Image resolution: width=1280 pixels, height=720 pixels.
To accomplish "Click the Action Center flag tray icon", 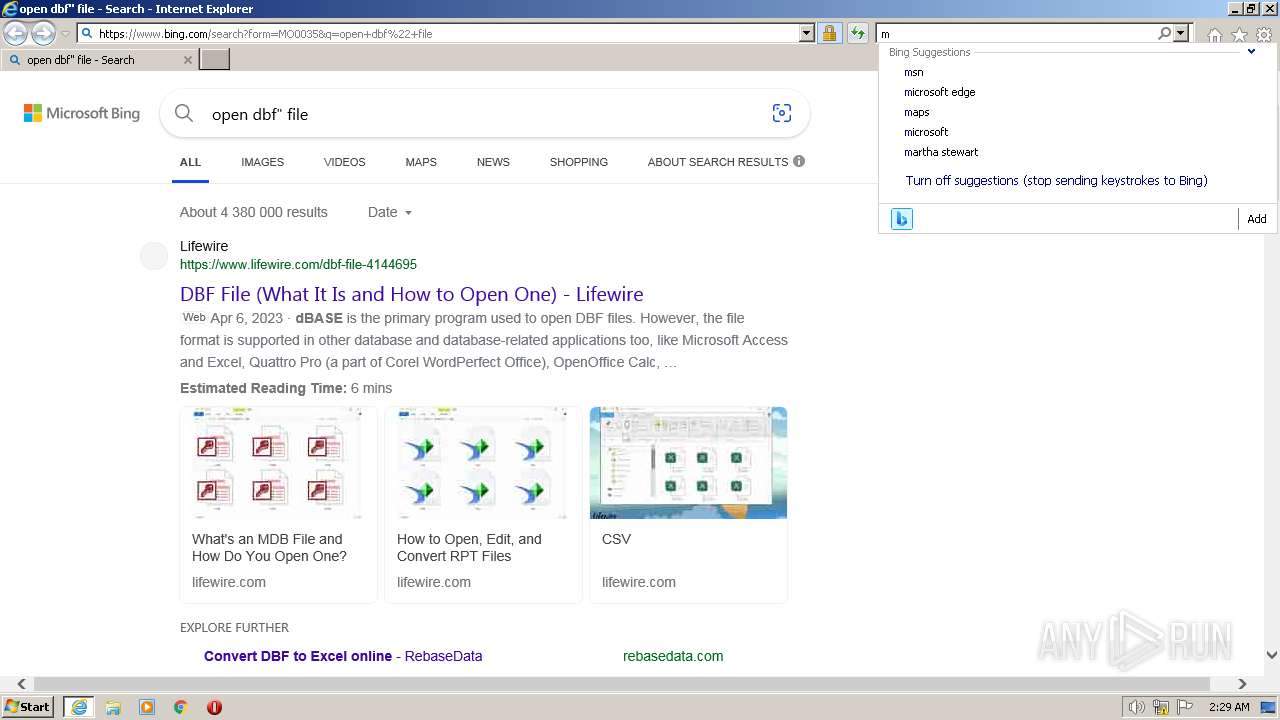I will click(1185, 707).
